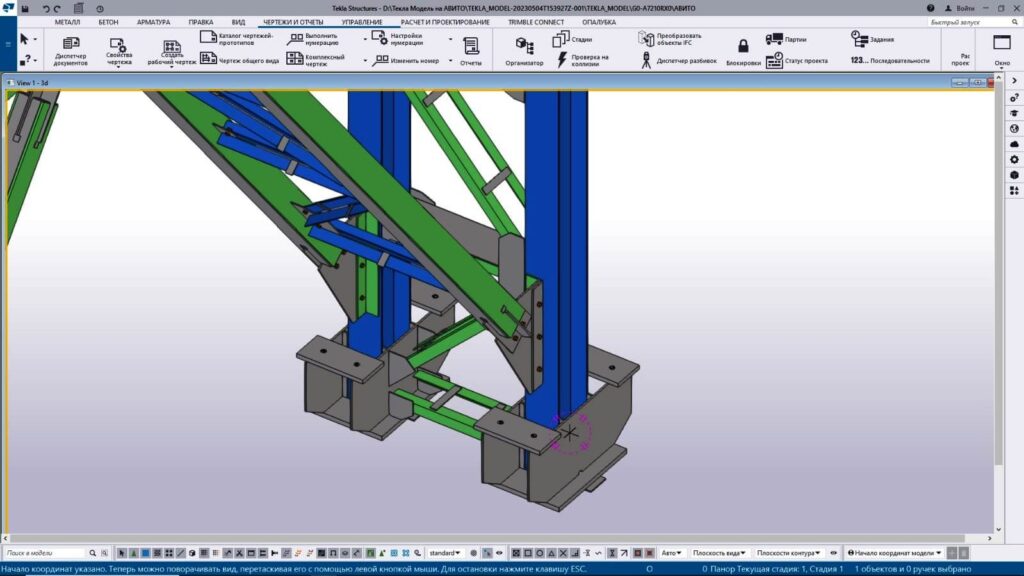
Task: Click the save icon in title bar
Action: pyautogui.click(x=25, y=8)
